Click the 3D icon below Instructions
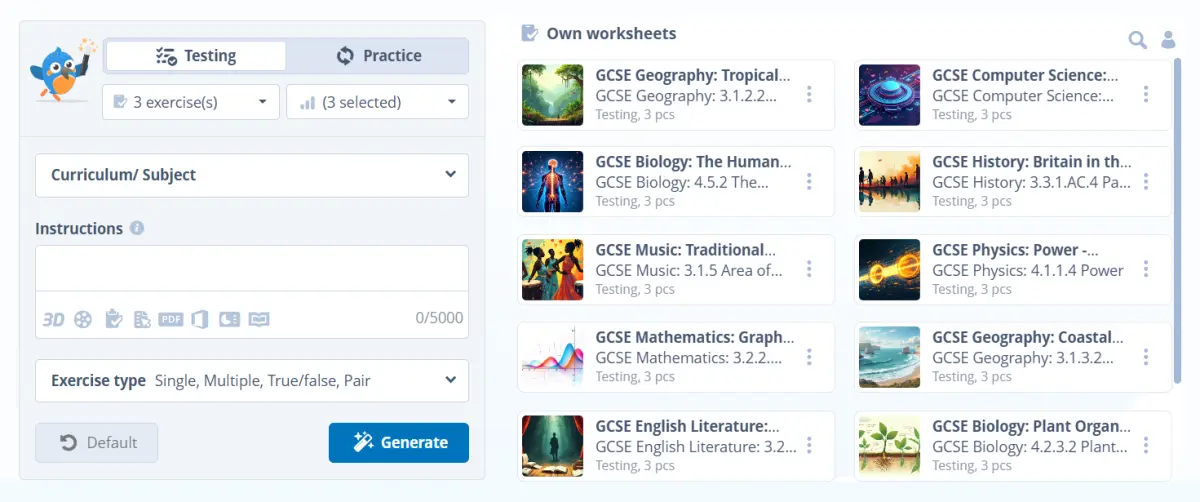 [53, 319]
